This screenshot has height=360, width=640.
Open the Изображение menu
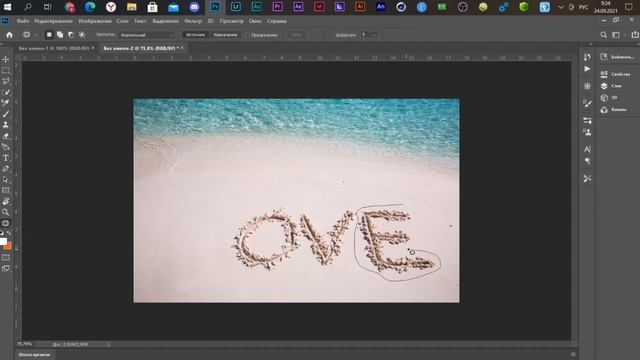coord(95,21)
